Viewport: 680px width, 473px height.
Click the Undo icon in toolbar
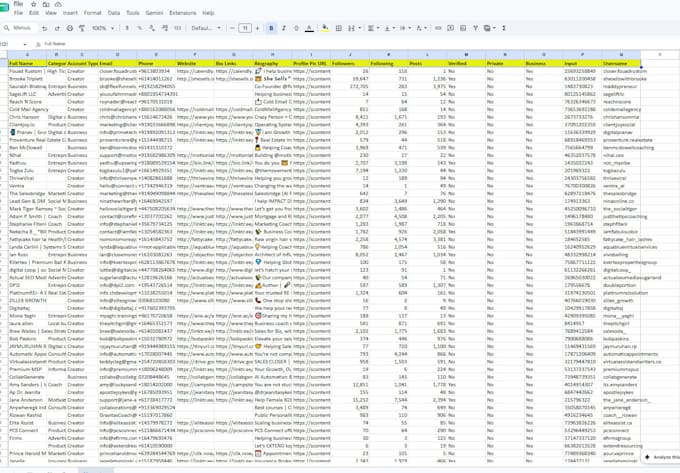point(44,28)
